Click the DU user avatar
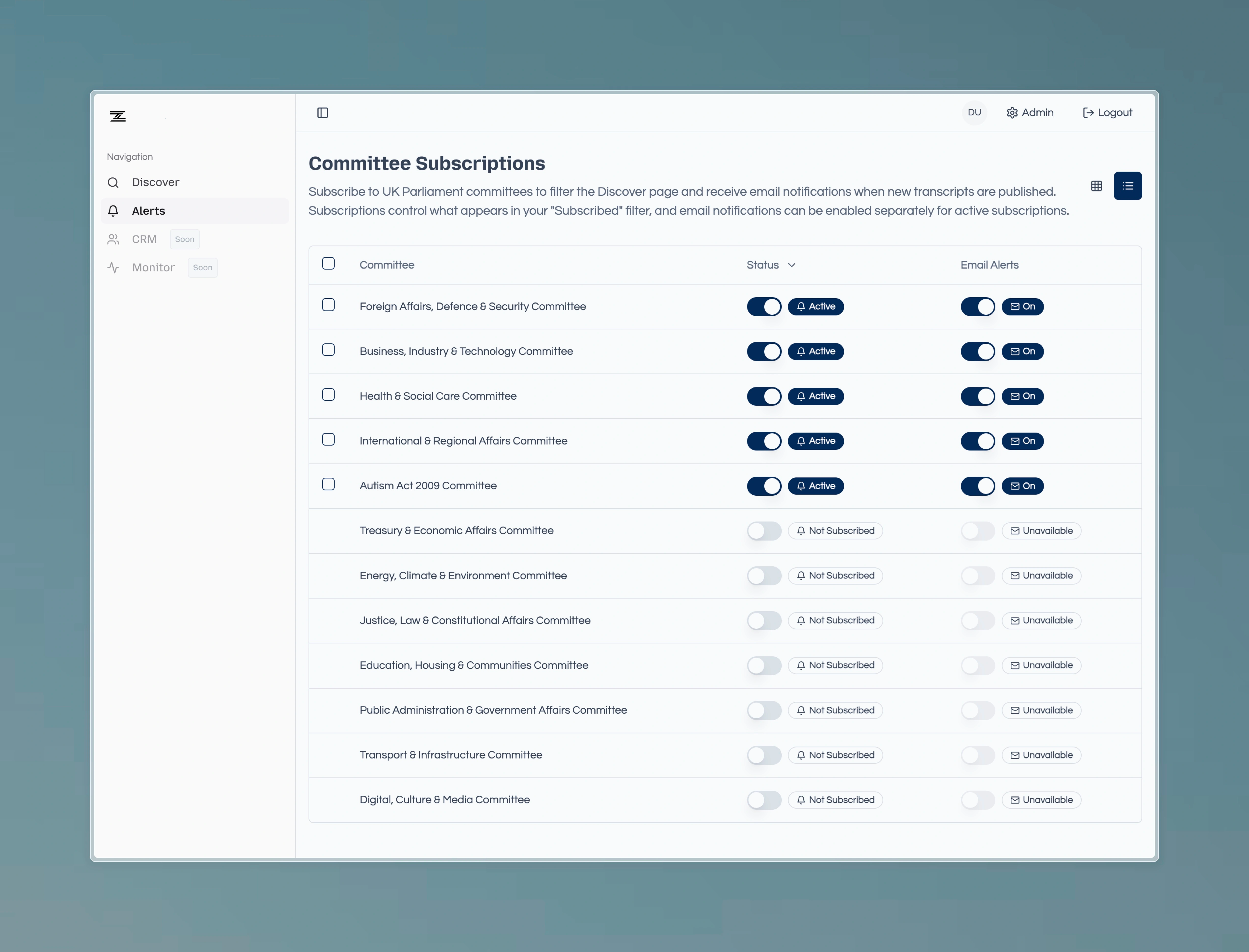Image resolution: width=1249 pixels, height=952 pixels. coord(974,112)
